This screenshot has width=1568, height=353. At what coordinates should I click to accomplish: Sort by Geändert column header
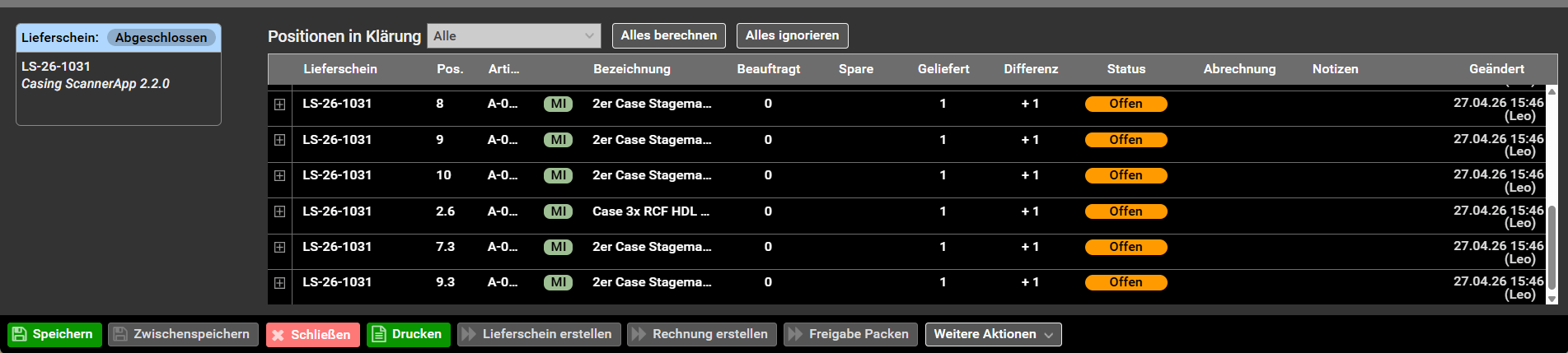1496,69
